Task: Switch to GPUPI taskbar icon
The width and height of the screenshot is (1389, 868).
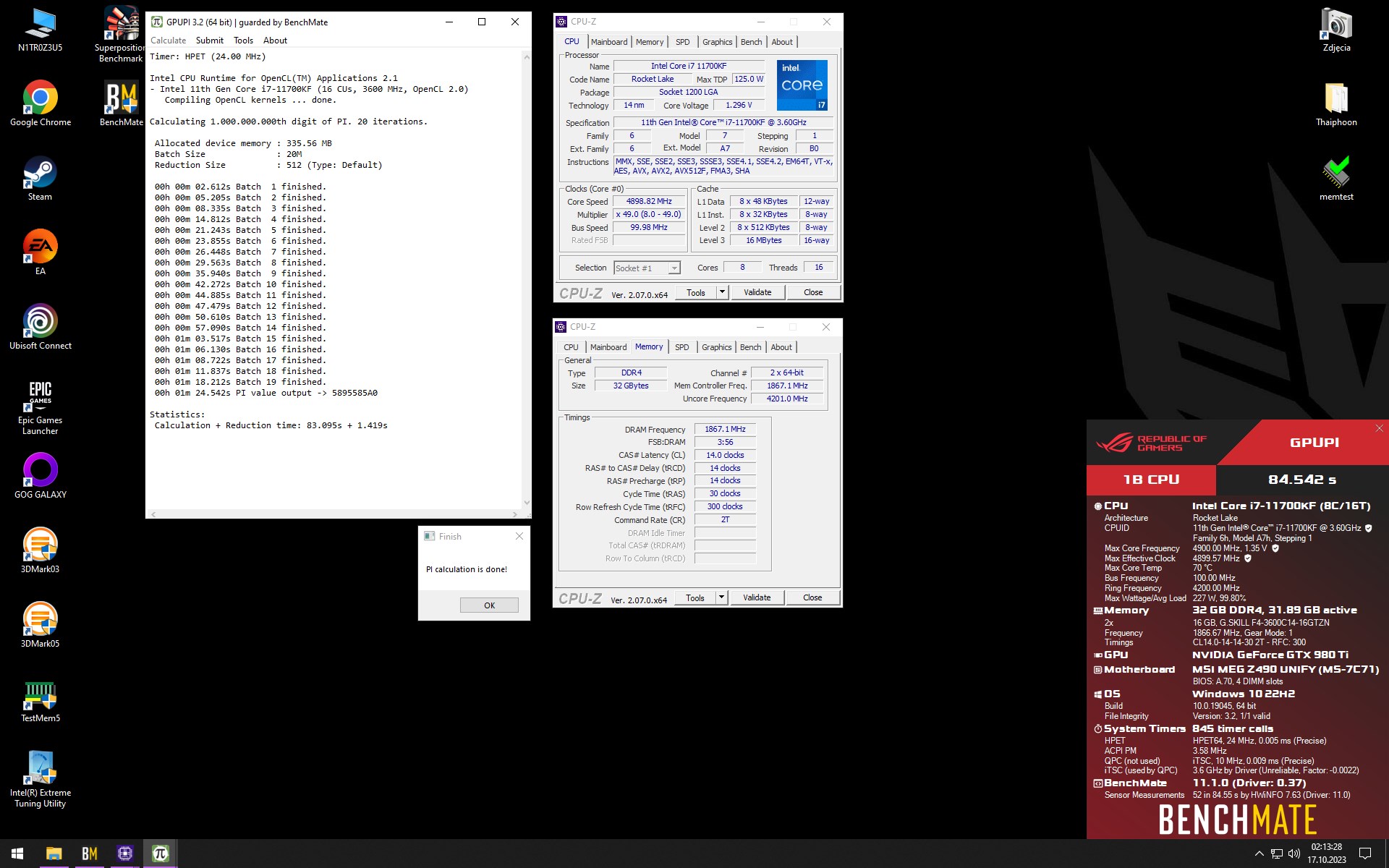Action: [160, 854]
